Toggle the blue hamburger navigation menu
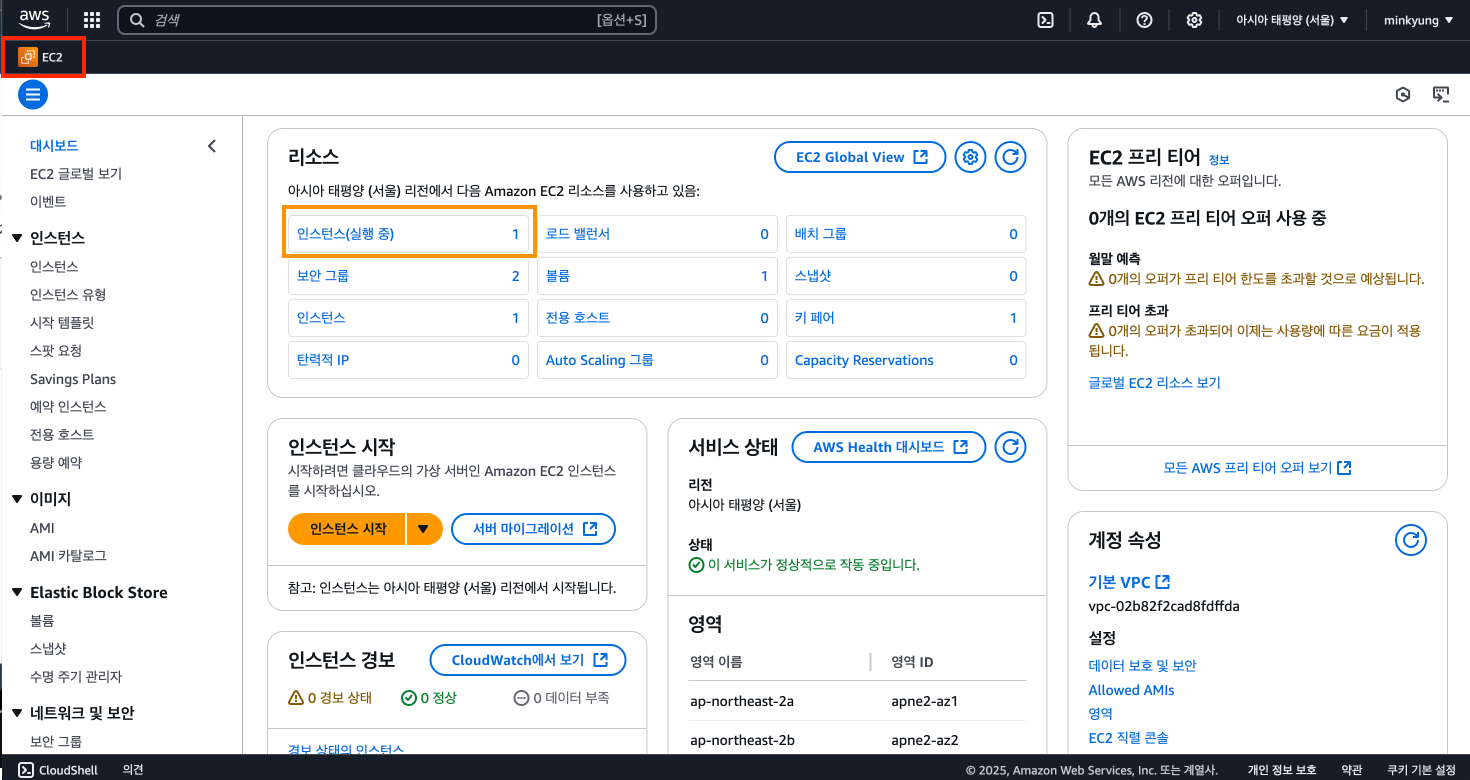Image resolution: width=1470 pixels, height=780 pixels. pyautogui.click(x=33, y=95)
